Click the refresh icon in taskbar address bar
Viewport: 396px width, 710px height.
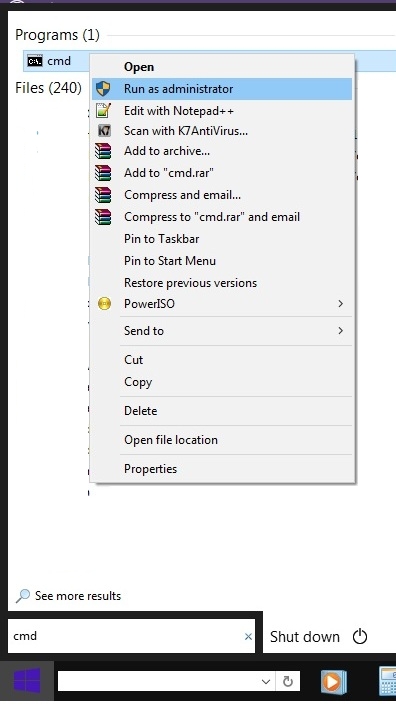(x=287, y=681)
